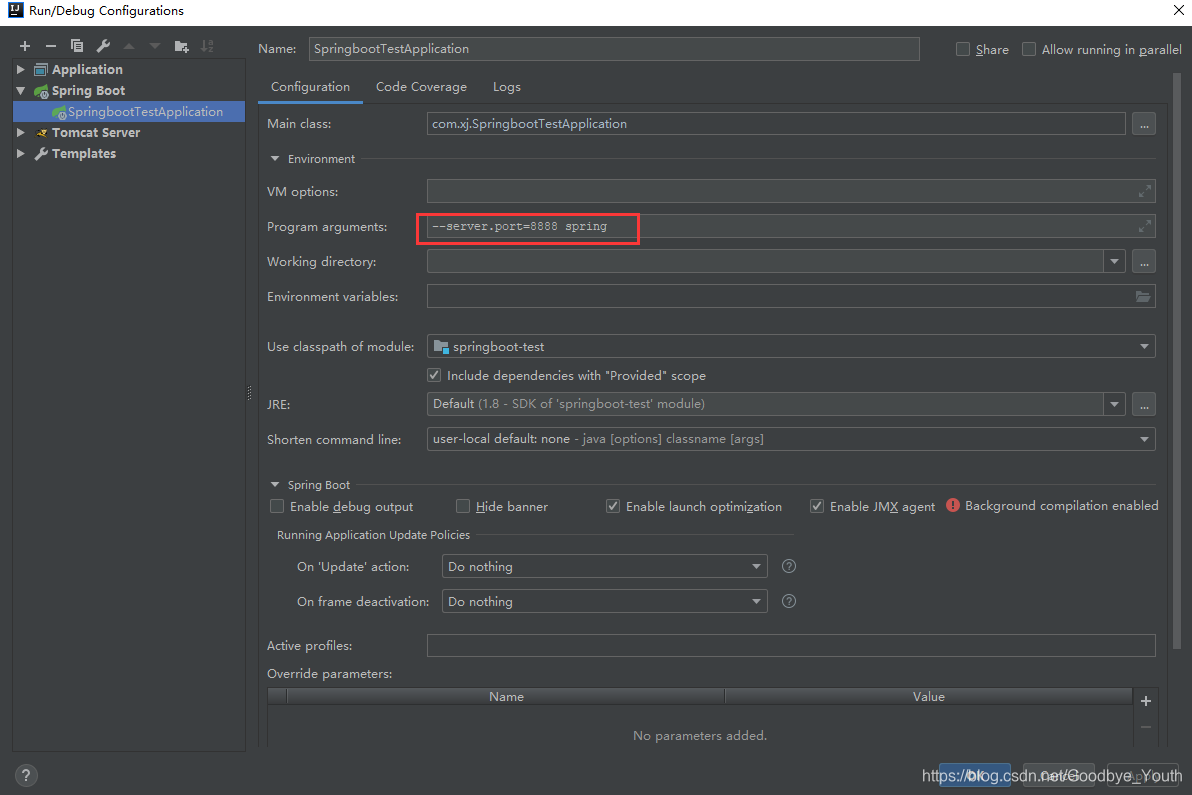Image resolution: width=1192 pixels, height=795 pixels.
Task: Toggle Enable JMX agent checkbox
Action: tap(816, 506)
